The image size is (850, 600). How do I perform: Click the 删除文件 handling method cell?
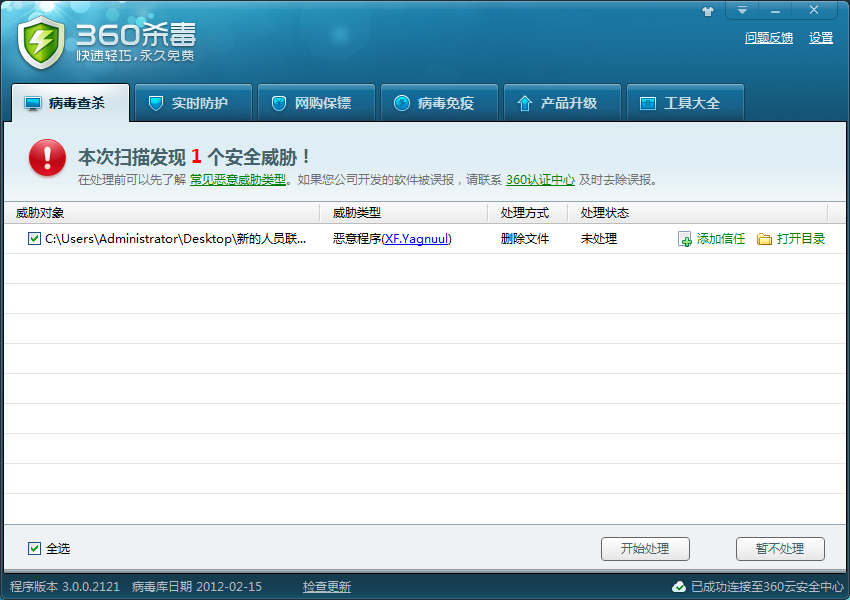pyautogui.click(x=525, y=239)
